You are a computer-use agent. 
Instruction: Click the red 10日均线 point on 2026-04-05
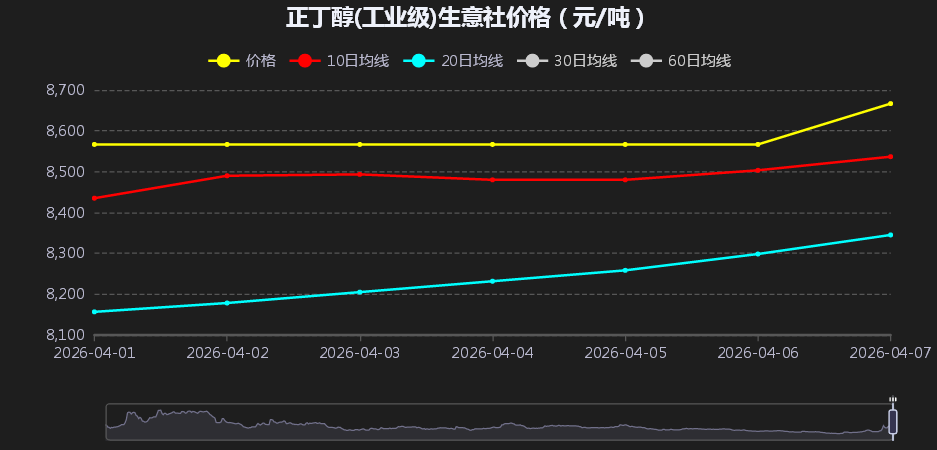click(625, 179)
